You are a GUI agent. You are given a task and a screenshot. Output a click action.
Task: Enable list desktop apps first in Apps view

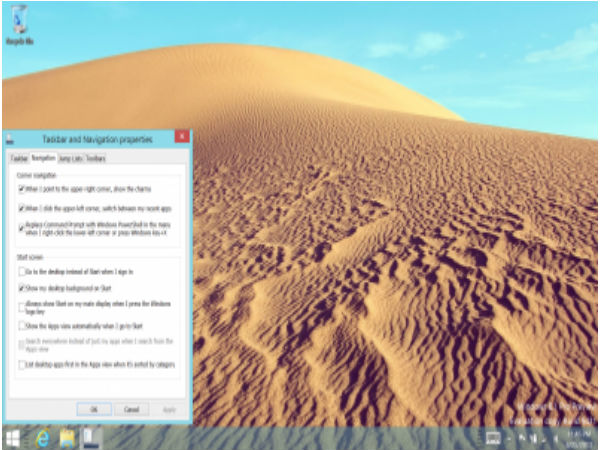pyautogui.click(x=22, y=365)
